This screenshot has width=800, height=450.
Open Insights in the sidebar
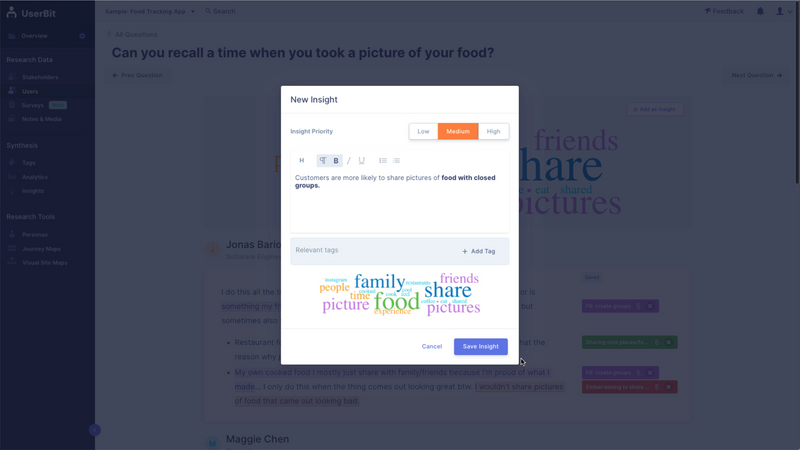(x=33, y=191)
